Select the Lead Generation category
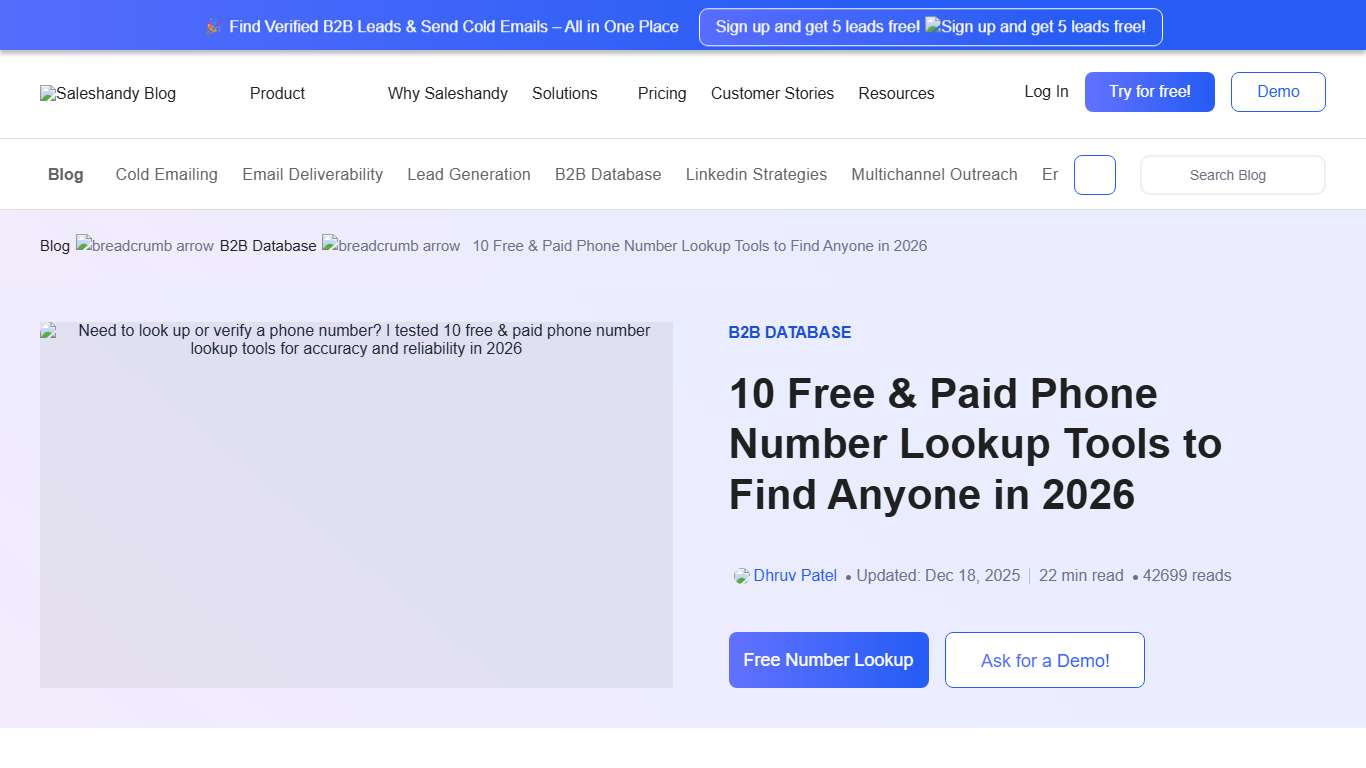 tap(468, 174)
